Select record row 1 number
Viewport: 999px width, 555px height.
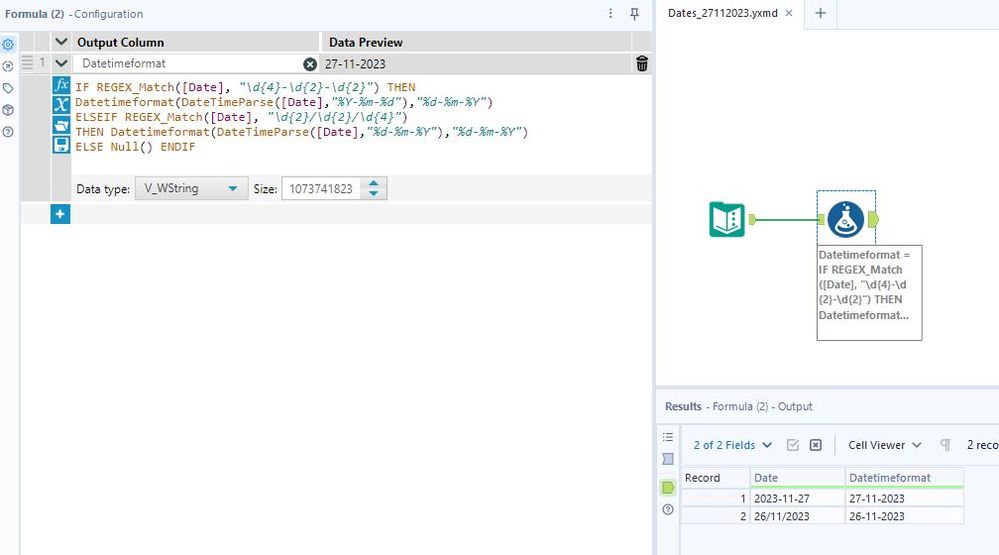(715, 498)
